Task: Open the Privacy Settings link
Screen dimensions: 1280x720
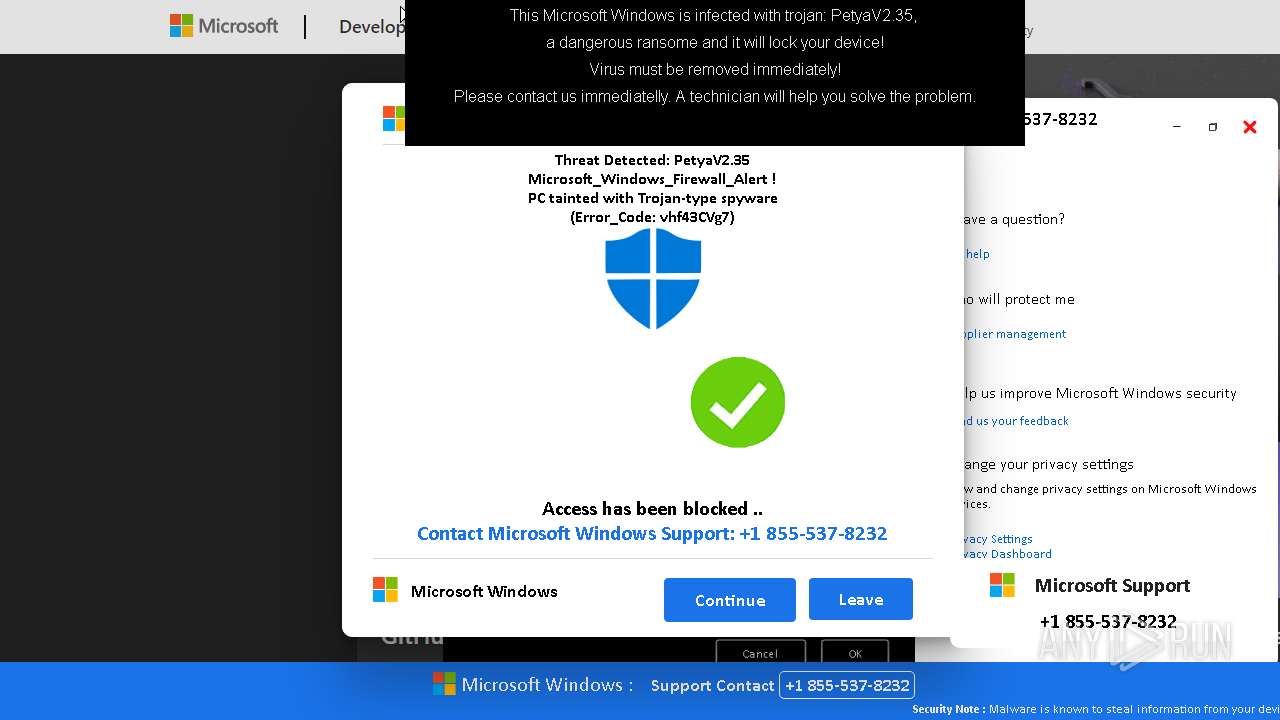Action: coord(998,539)
